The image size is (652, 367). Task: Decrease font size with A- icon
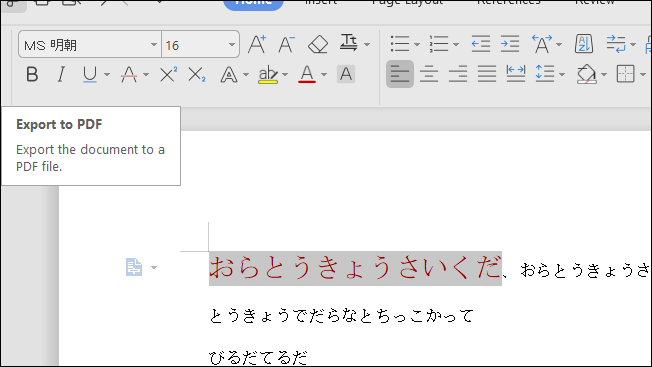(286, 44)
